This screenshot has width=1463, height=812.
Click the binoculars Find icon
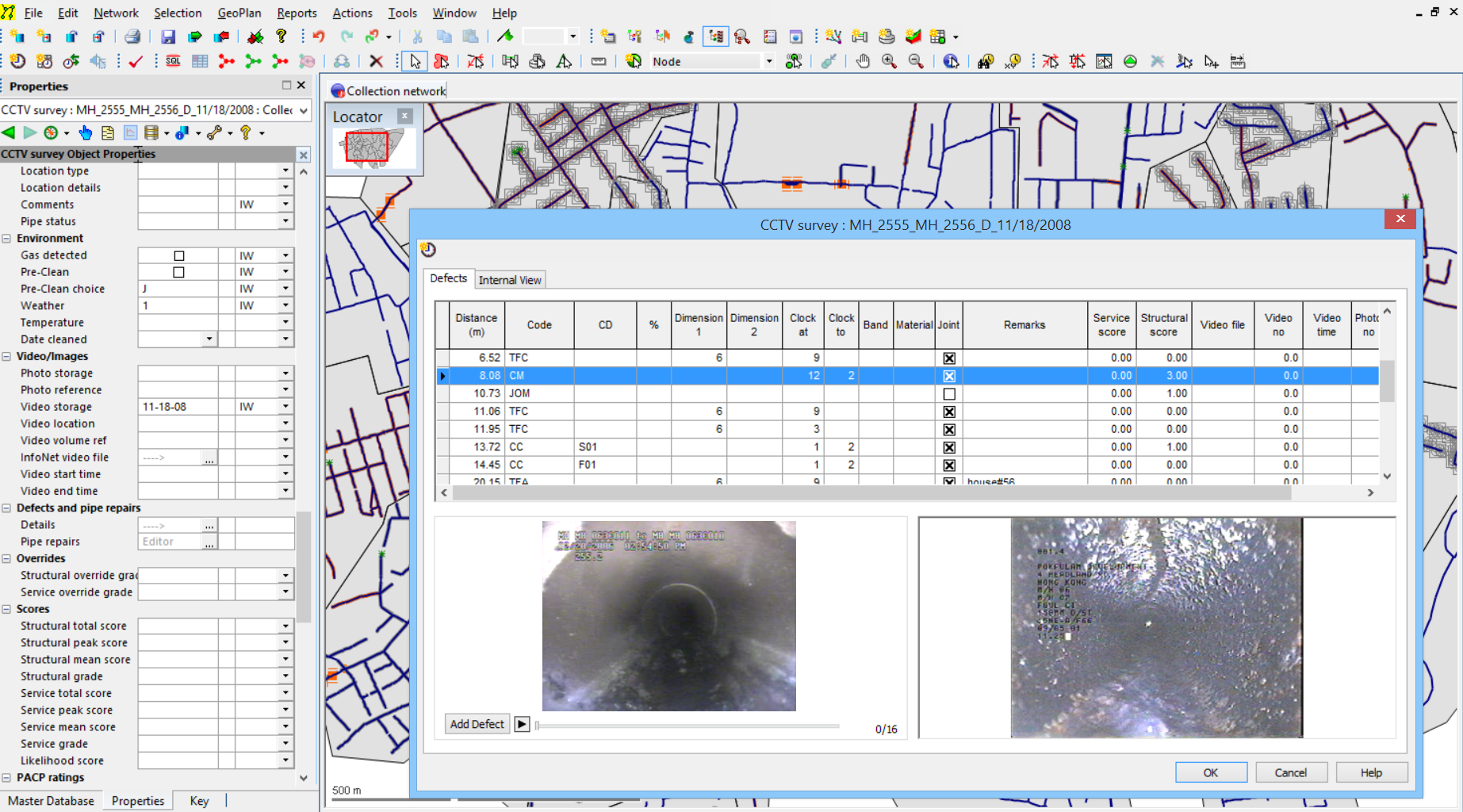(986, 61)
